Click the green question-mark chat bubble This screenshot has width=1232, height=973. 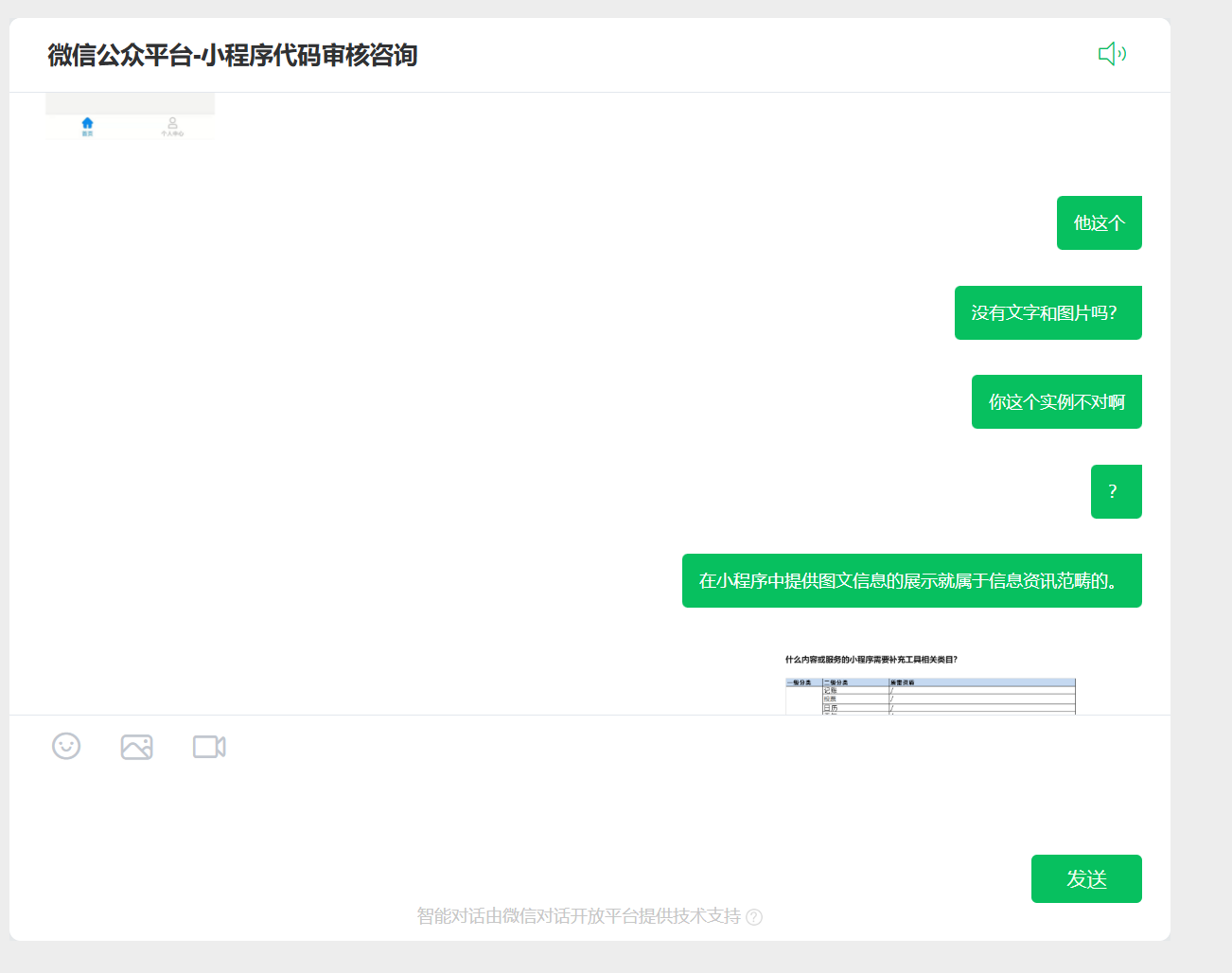(x=1116, y=491)
